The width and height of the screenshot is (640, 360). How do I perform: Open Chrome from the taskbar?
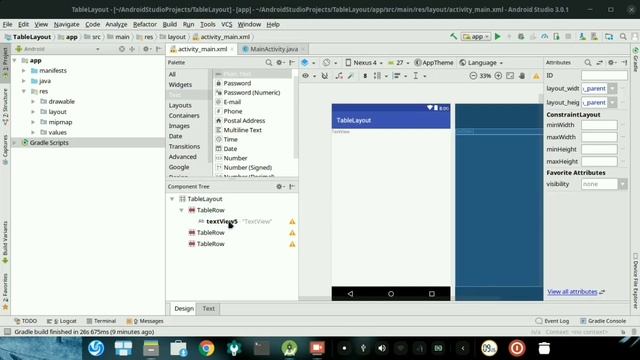click(x=207, y=348)
